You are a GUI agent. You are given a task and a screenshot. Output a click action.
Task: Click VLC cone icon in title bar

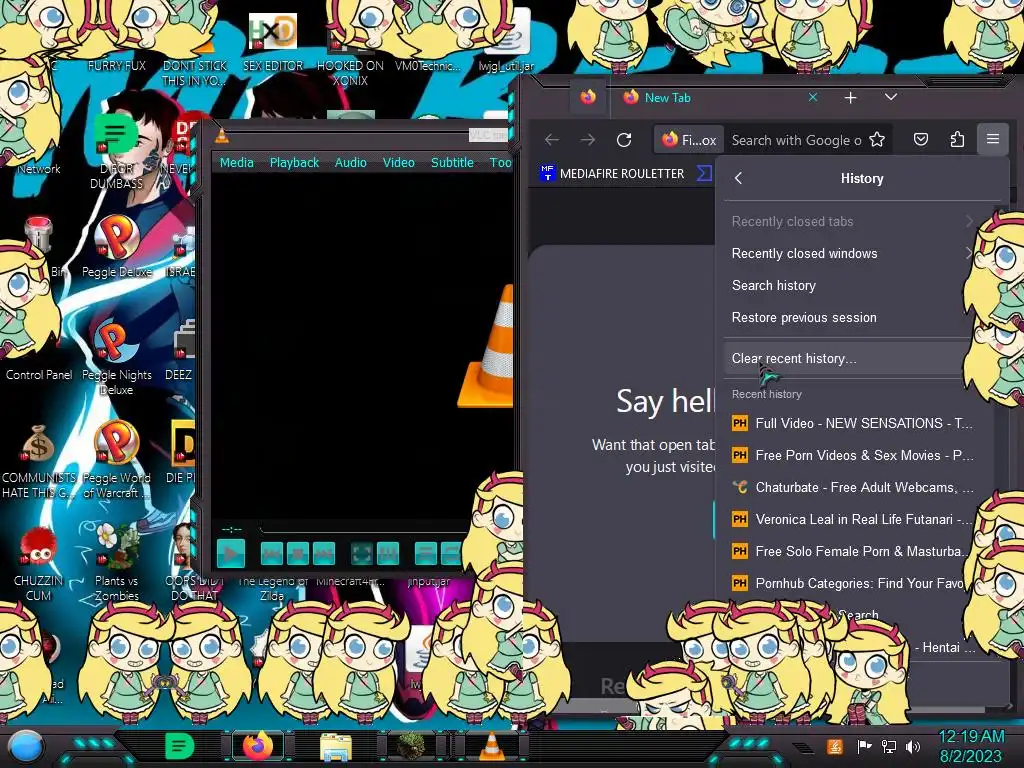tap(222, 135)
